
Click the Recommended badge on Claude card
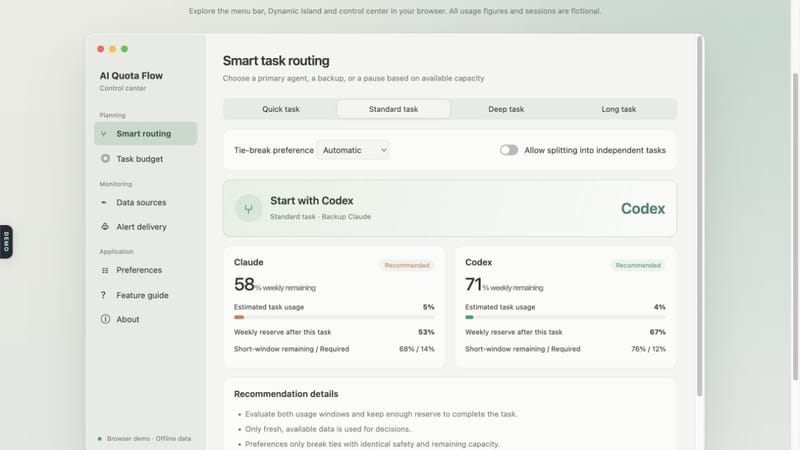(x=407, y=265)
